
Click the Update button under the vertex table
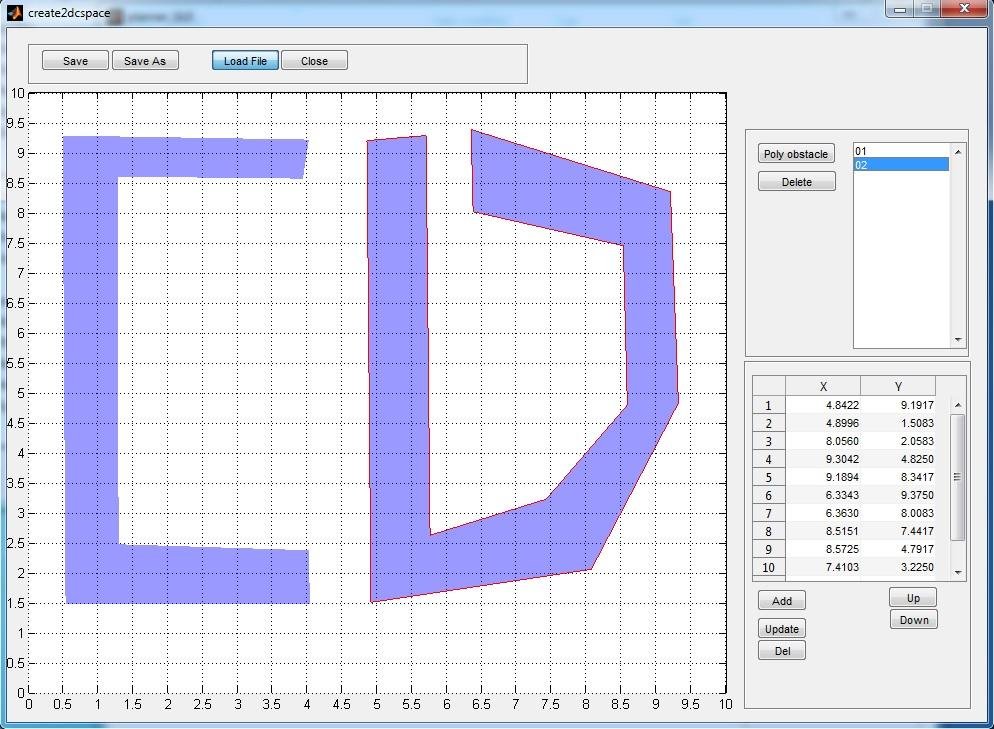(781, 628)
